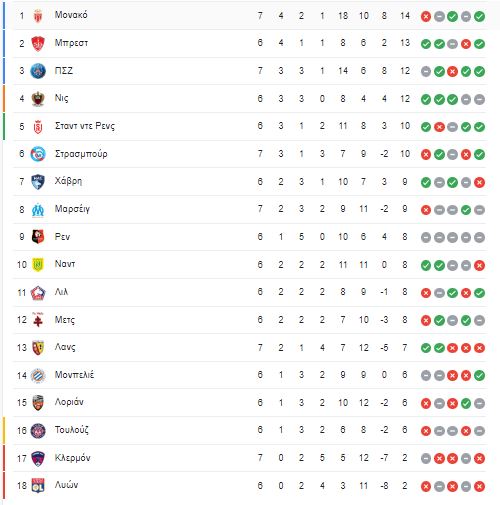The width and height of the screenshot is (500, 505).
Task: Click the Ρεν club logo
Action: pos(38,237)
